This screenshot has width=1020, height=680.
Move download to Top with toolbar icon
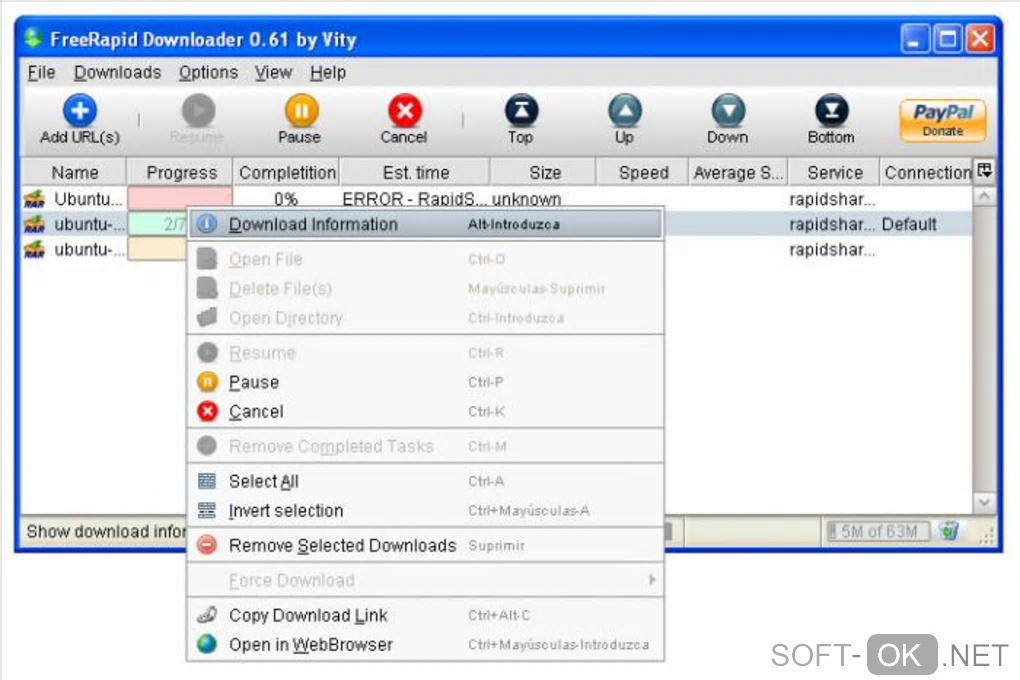point(521,111)
